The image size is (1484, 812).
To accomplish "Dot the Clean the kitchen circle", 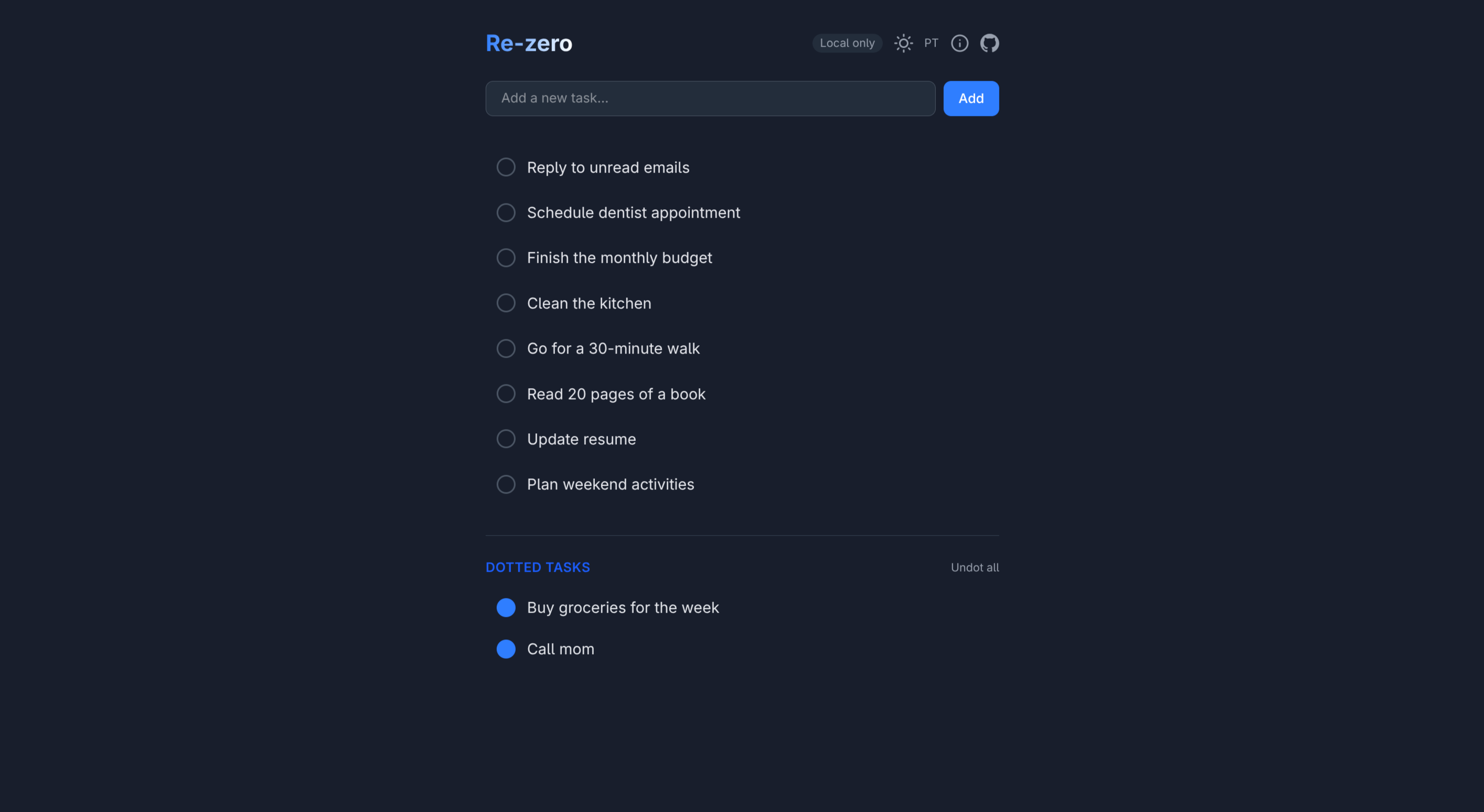I will [506, 303].
